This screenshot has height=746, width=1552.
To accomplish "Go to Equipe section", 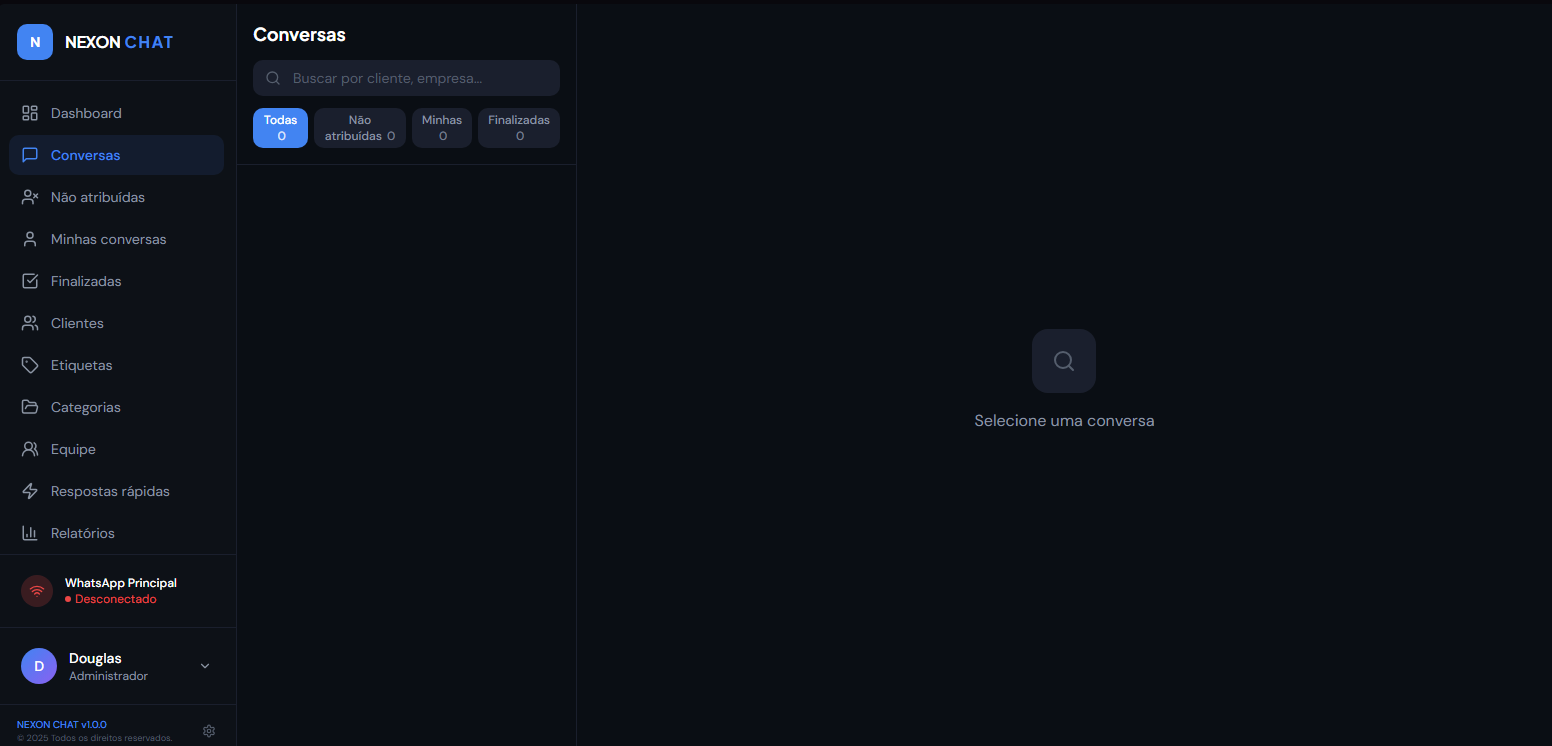I will coord(116,449).
